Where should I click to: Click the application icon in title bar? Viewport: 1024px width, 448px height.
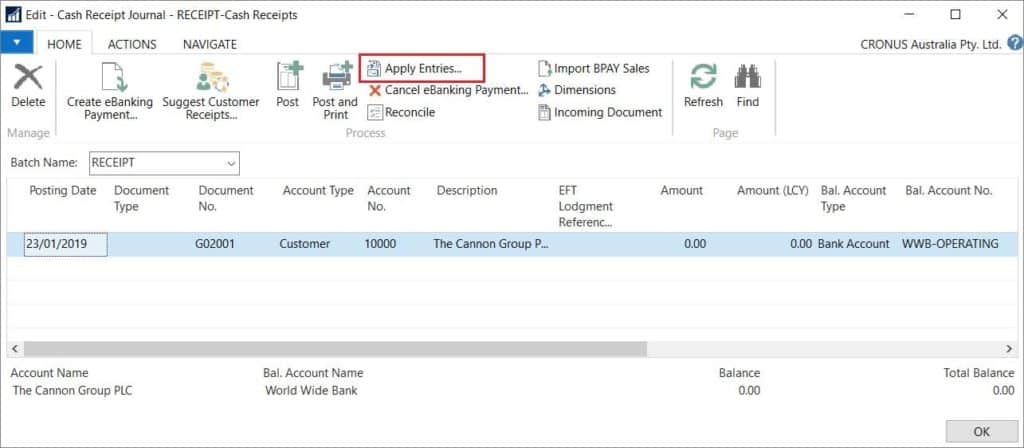click(13, 14)
